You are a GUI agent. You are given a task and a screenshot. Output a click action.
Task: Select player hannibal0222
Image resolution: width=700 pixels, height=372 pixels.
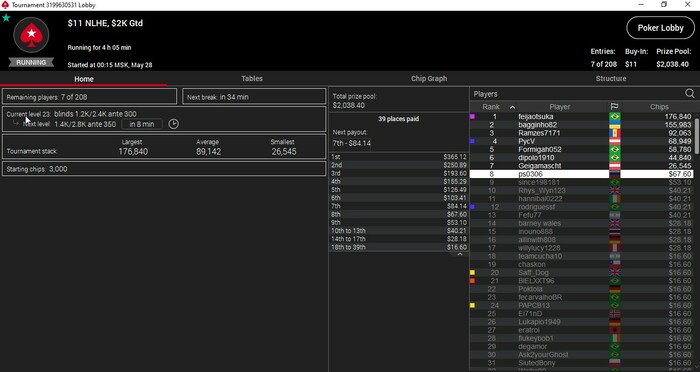[x=582, y=199]
